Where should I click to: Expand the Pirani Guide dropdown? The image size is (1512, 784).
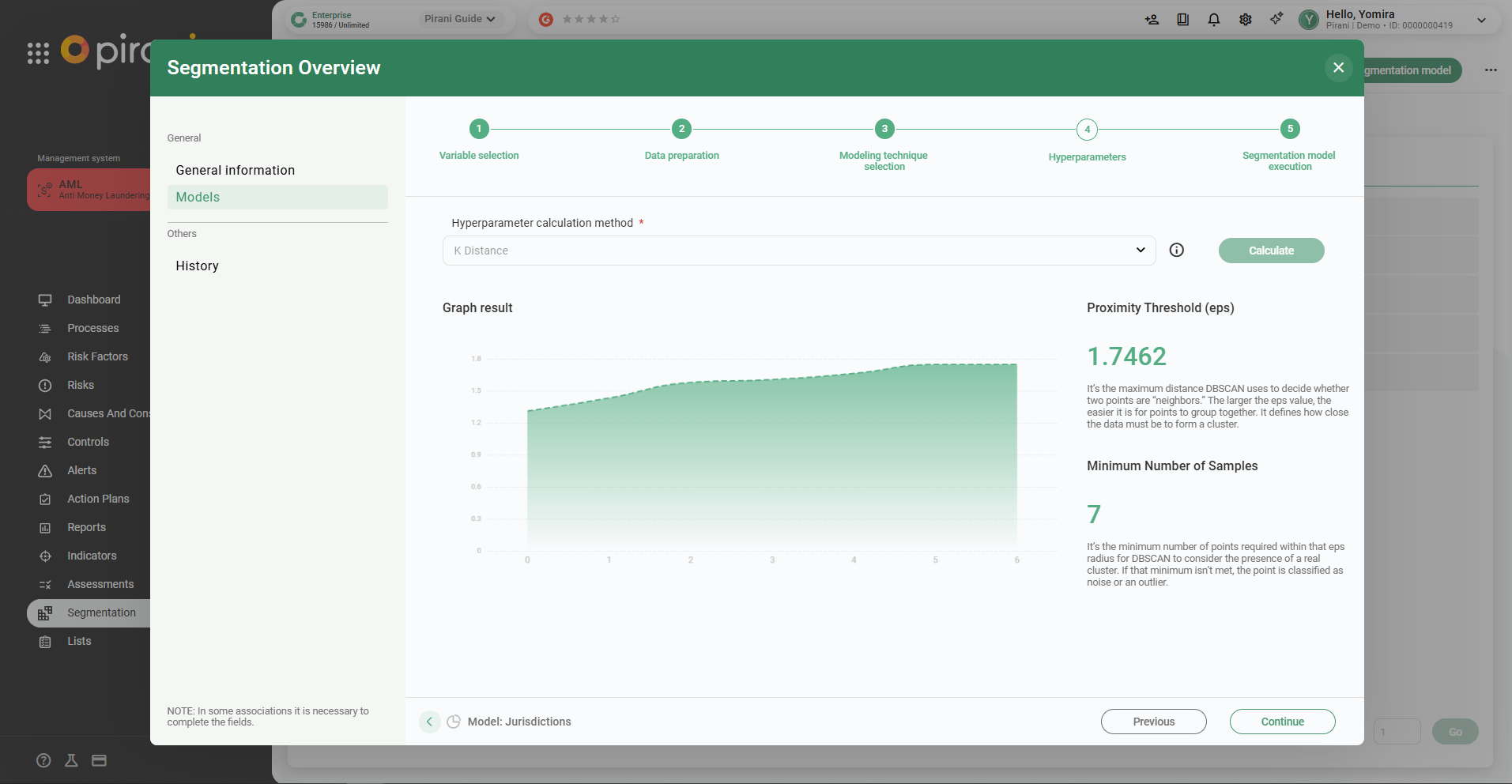[459, 19]
